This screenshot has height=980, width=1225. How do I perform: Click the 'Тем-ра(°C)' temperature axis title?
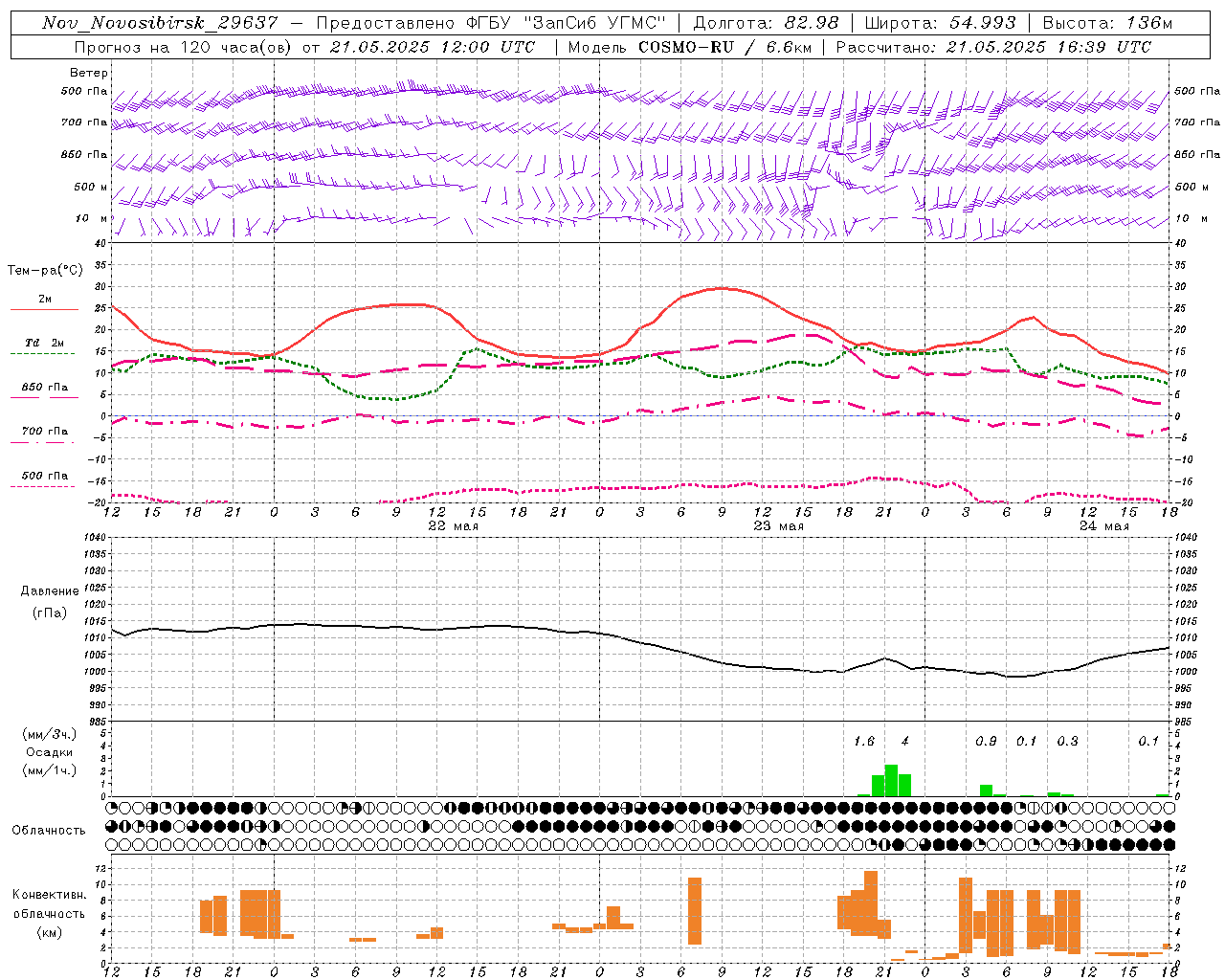tap(45, 271)
